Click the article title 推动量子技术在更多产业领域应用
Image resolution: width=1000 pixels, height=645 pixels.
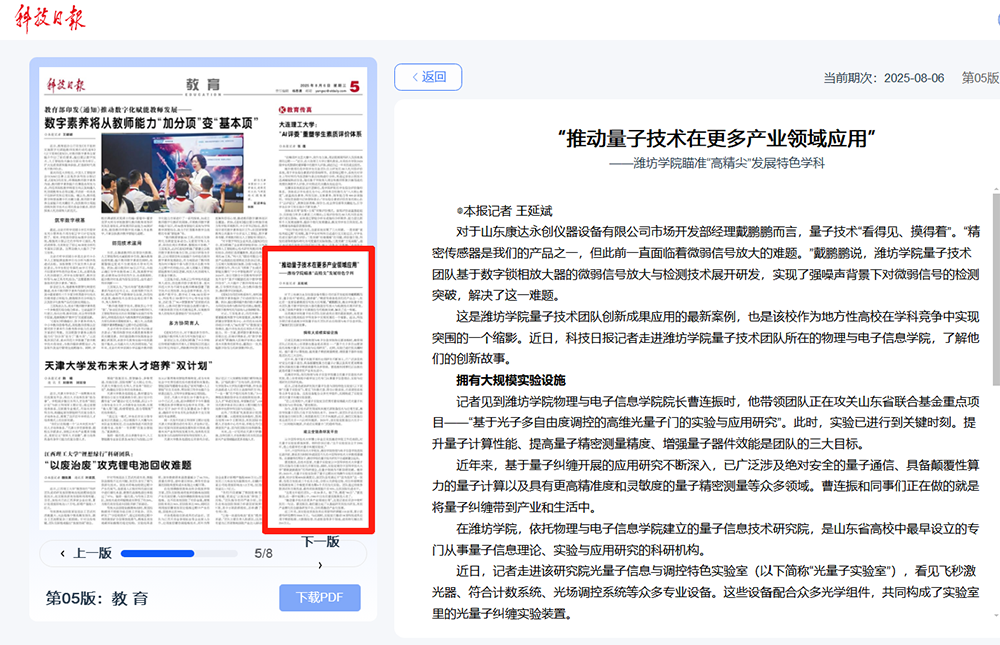click(x=716, y=138)
